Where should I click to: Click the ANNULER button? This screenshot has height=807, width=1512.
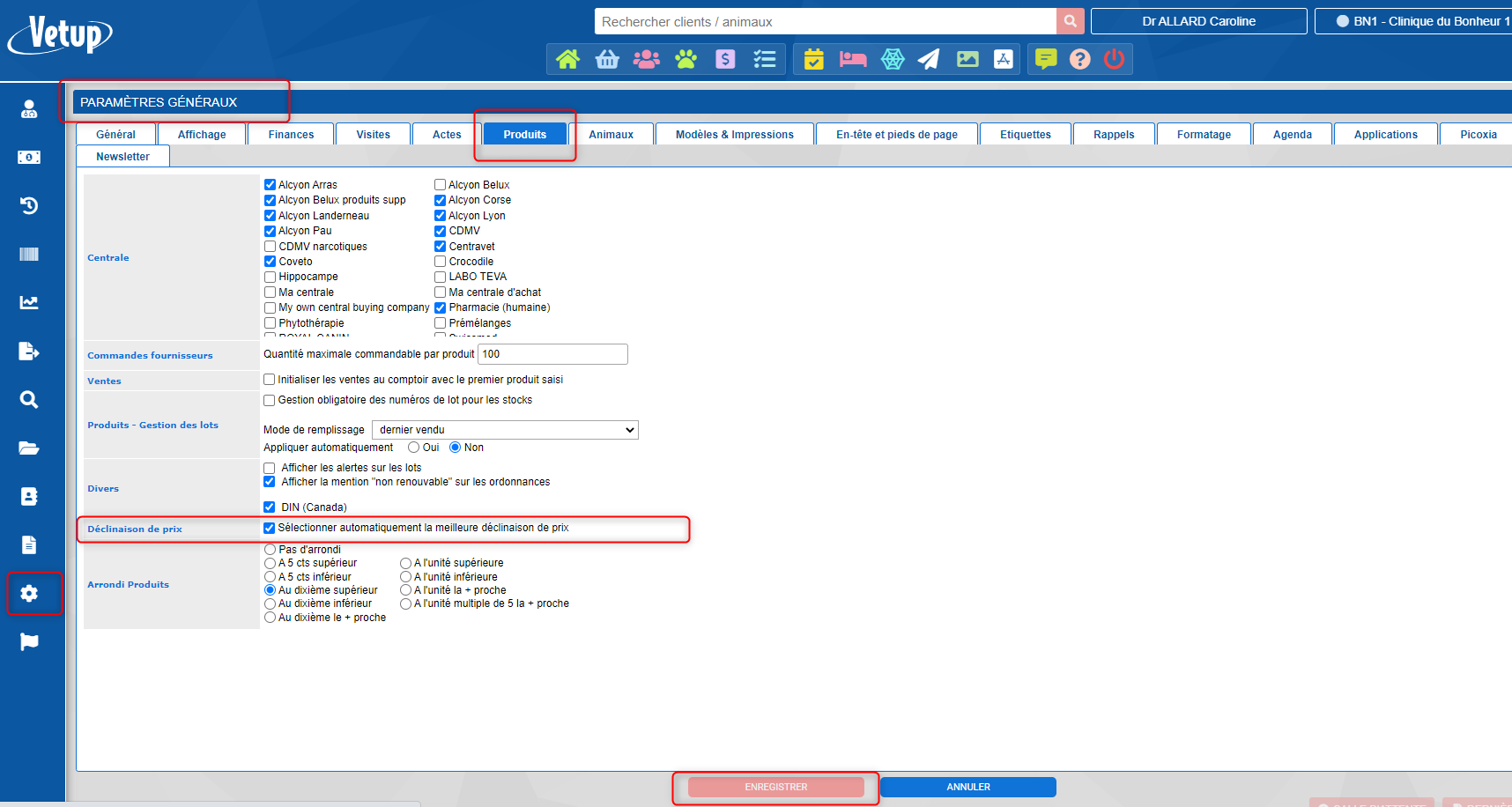[x=967, y=787]
